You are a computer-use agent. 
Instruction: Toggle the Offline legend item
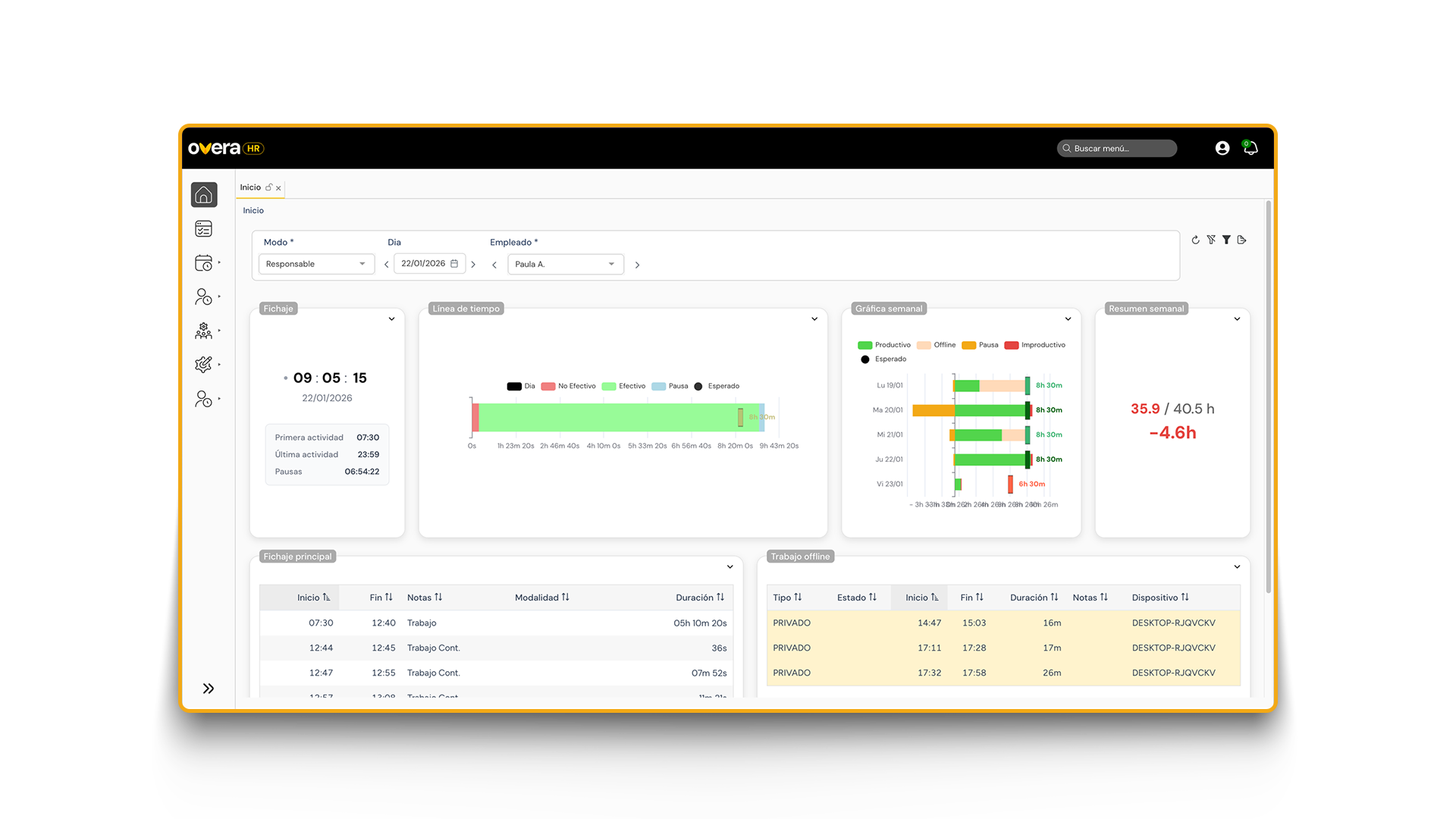[937, 345]
